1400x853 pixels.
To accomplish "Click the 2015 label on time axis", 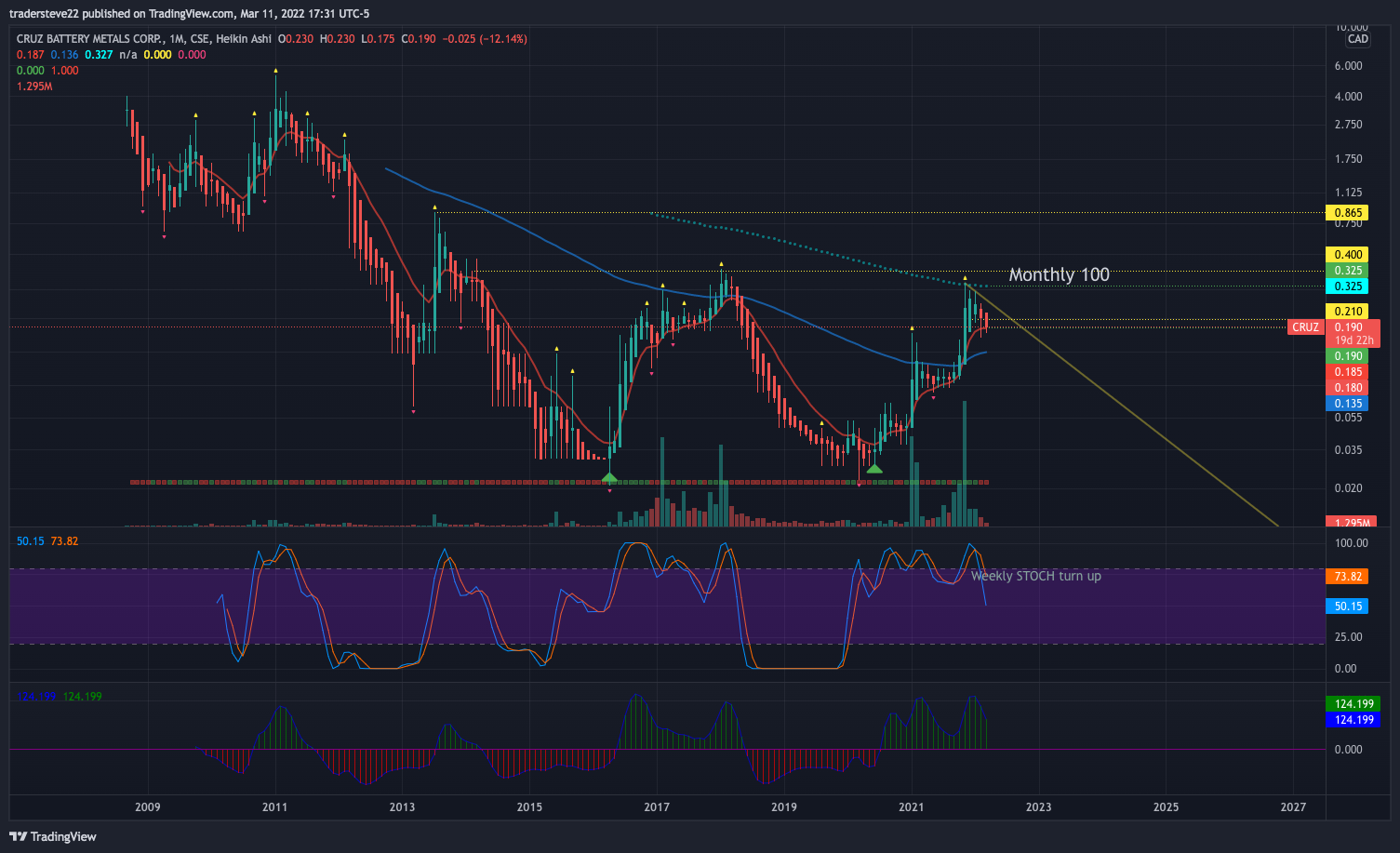I will pyautogui.click(x=529, y=806).
